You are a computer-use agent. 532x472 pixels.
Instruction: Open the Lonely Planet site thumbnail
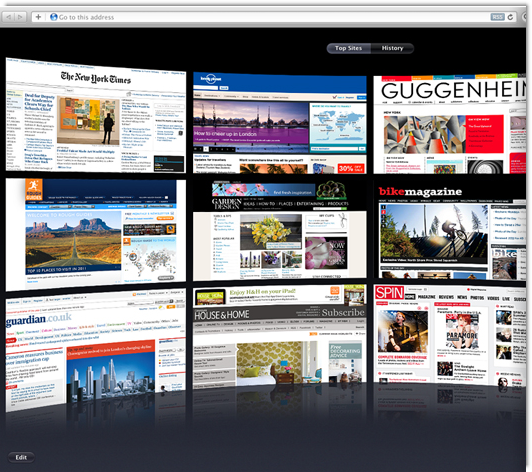point(280,123)
